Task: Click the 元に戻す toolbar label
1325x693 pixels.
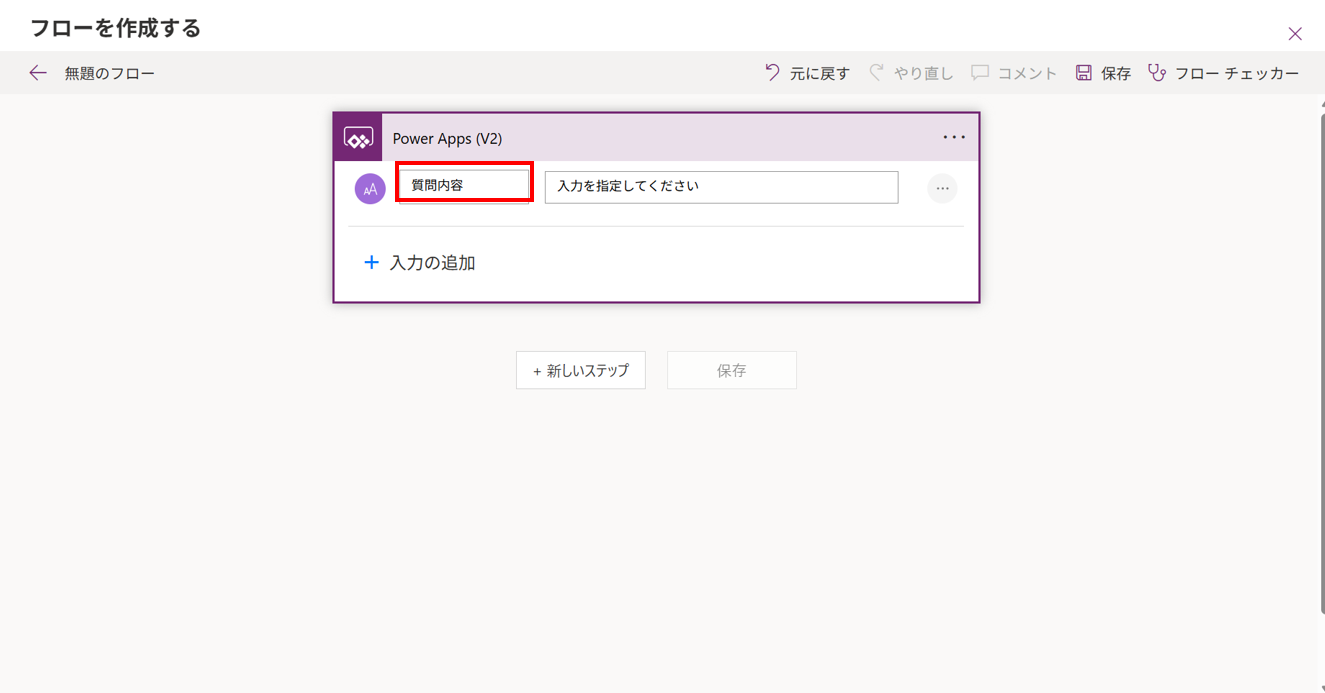Action: click(x=820, y=74)
